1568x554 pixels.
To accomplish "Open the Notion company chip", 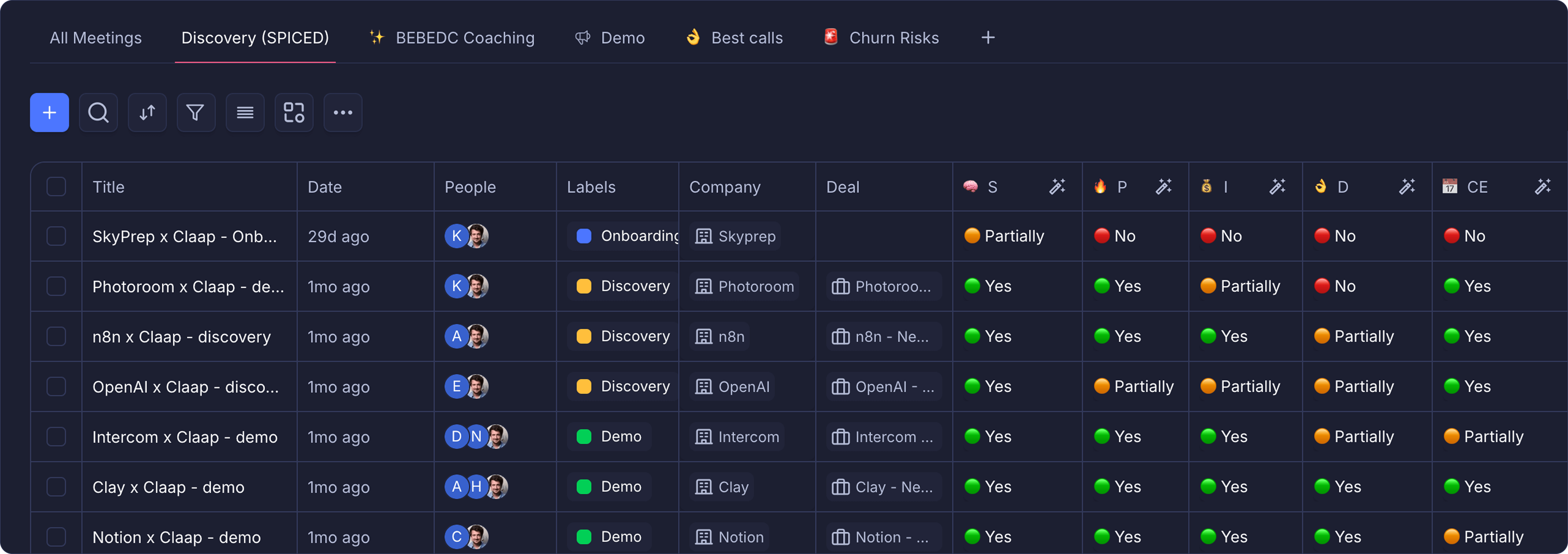I will pyautogui.click(x=729, y=537).
